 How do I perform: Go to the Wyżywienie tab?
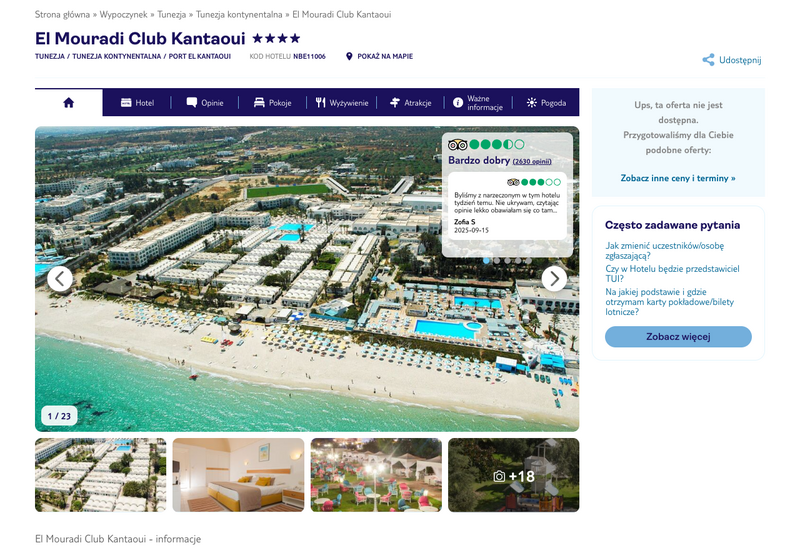[342, 103]
